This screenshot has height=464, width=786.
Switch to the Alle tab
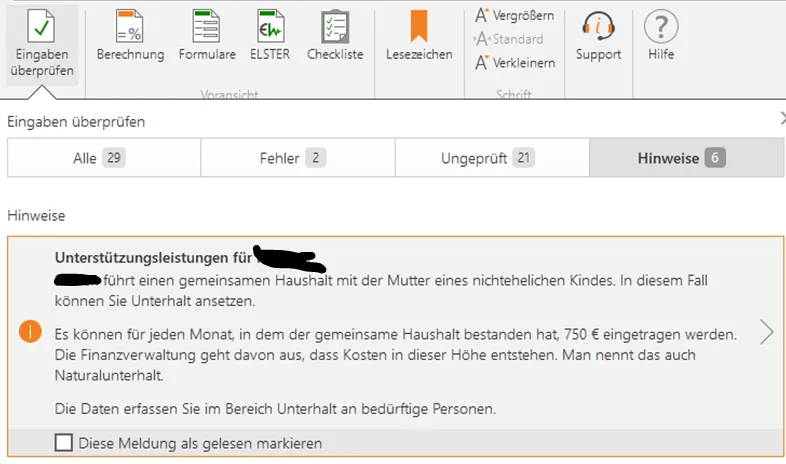tap(104, 158)
